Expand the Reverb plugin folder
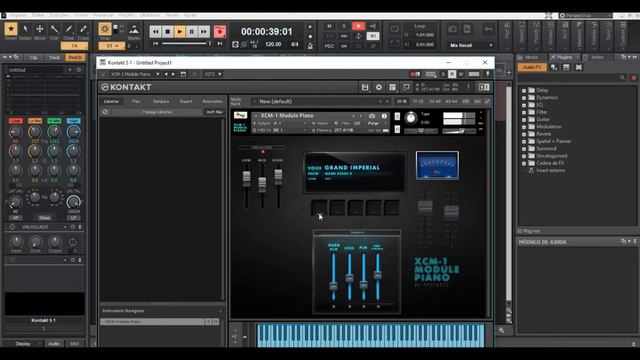 (524, 134)
